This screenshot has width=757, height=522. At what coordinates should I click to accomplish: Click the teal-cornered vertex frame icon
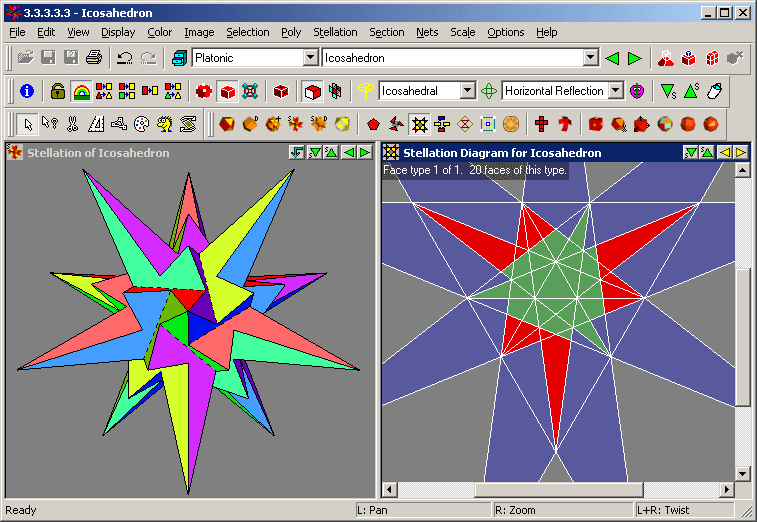coord(250,91)
